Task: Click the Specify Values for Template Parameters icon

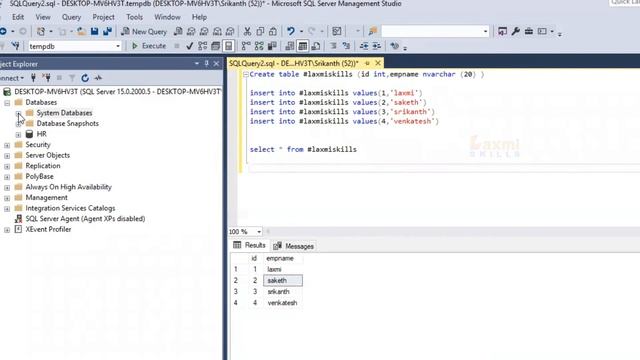Action: [x=394, y=46]
